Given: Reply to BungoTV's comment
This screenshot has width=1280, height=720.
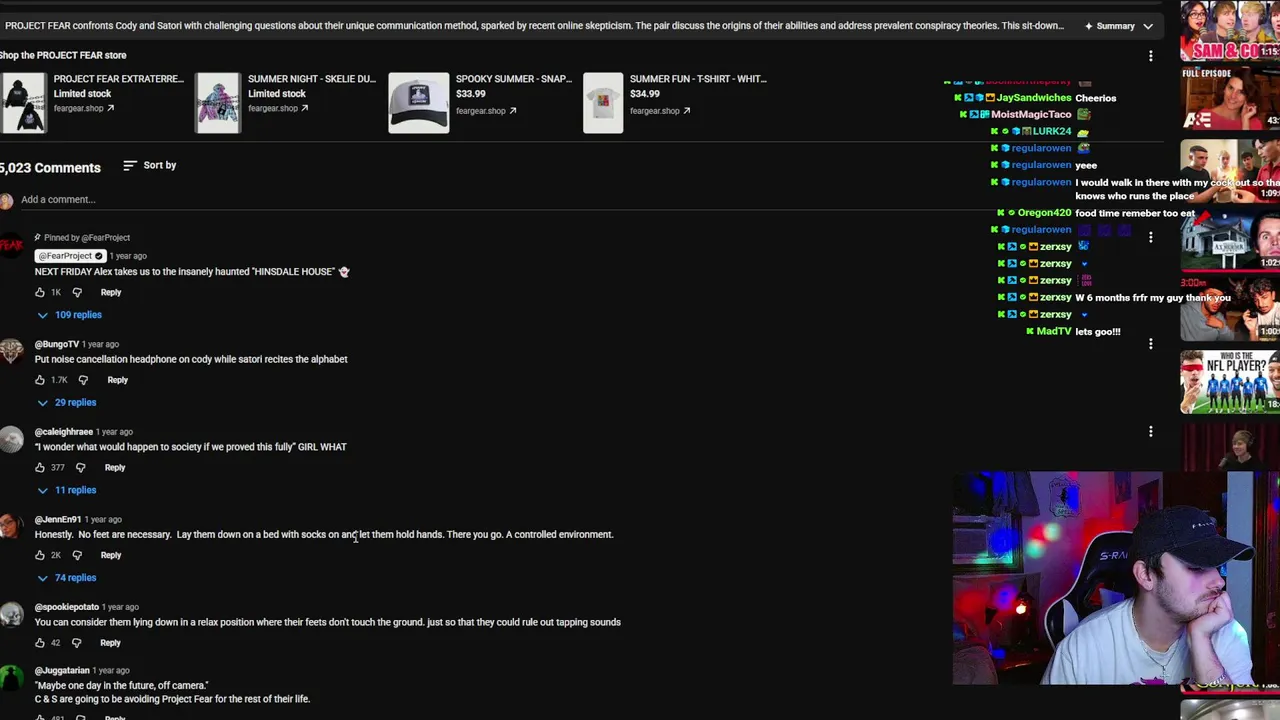Looking at the screenshot, I should [x=118, y=380].
